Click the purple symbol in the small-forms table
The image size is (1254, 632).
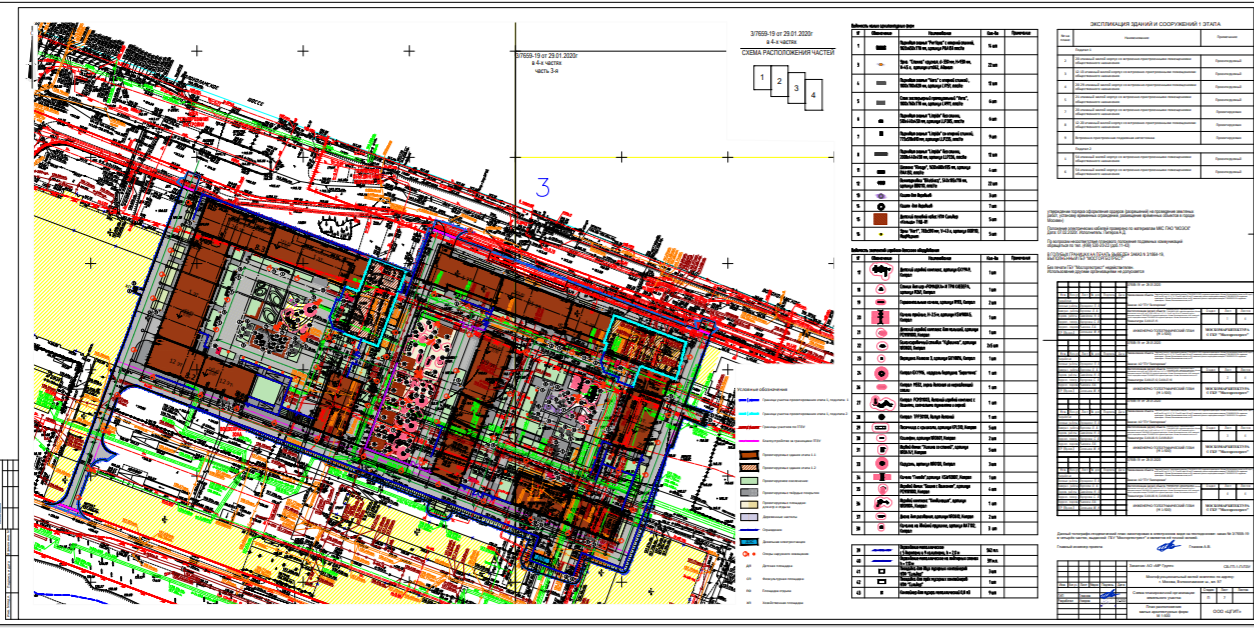click(881, 196)
